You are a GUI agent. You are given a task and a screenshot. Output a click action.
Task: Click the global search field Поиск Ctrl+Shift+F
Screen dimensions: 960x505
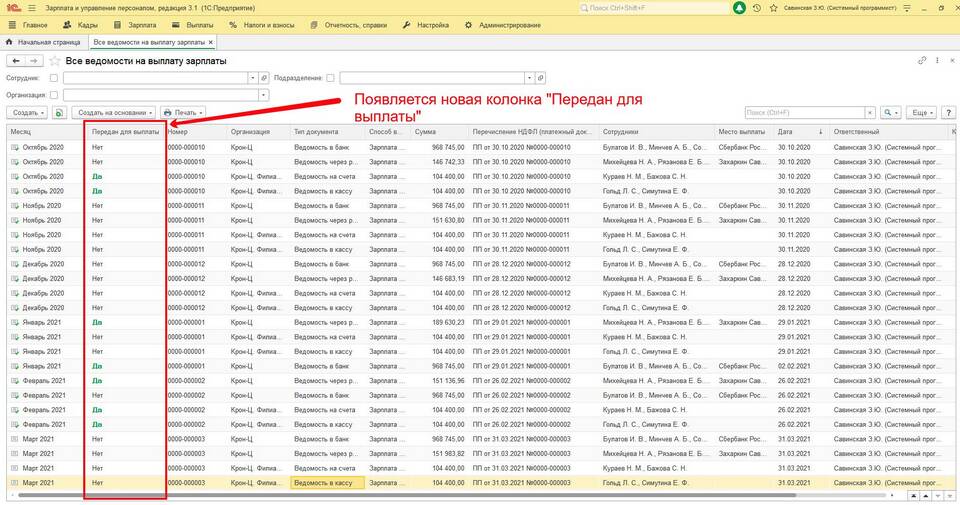pos(653,8)
